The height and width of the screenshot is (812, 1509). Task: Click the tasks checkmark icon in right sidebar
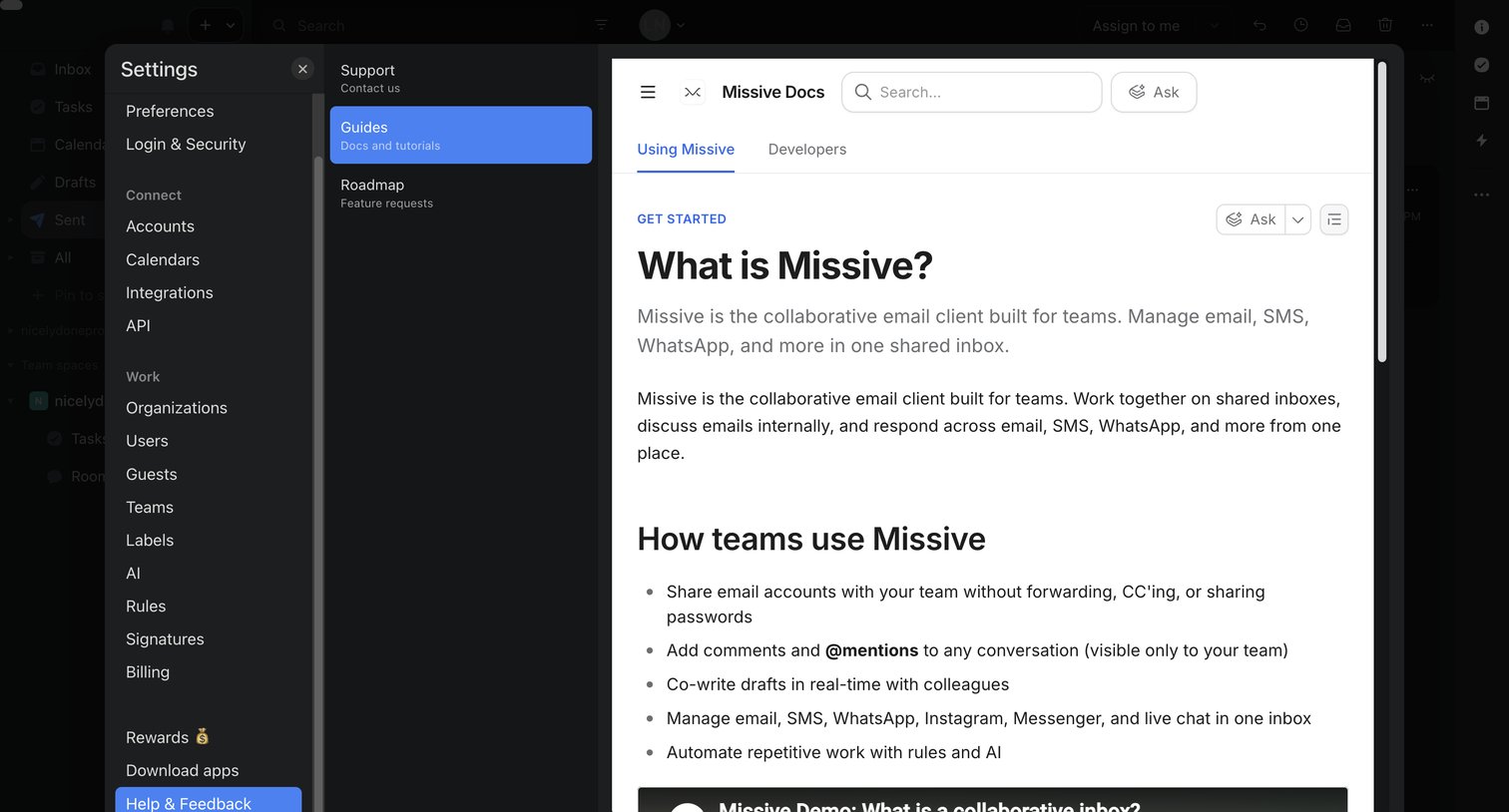tap(1482, 65)
